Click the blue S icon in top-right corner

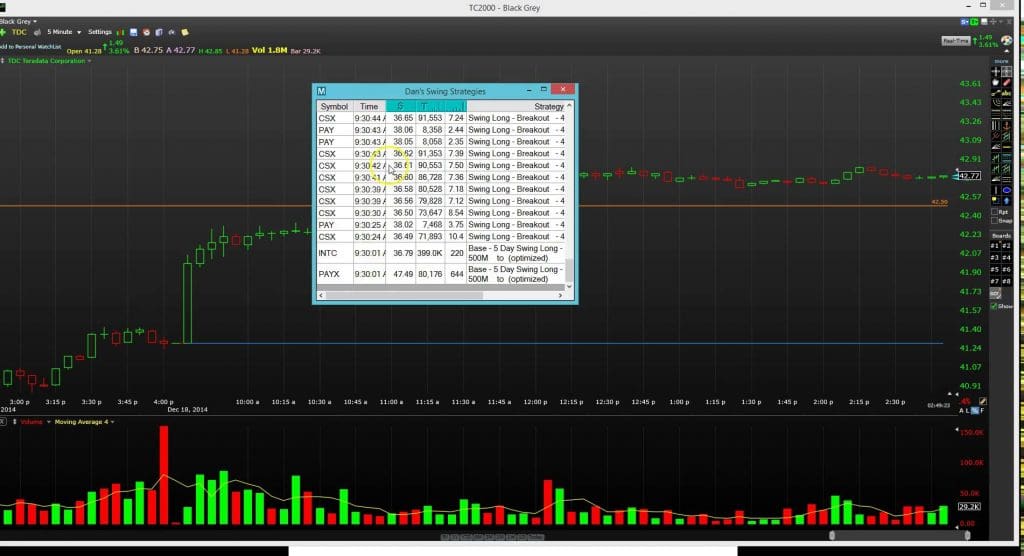point(964,22)
